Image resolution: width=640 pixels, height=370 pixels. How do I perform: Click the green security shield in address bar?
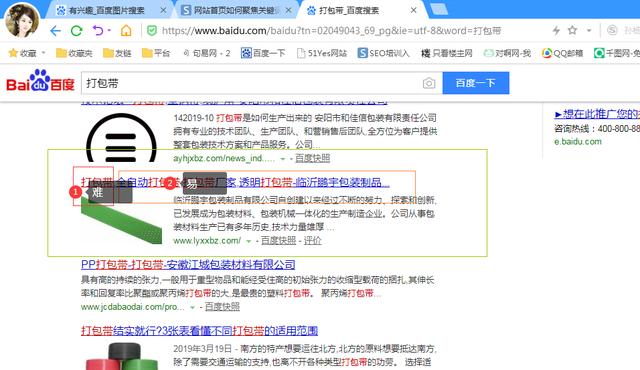pos(152,31)
